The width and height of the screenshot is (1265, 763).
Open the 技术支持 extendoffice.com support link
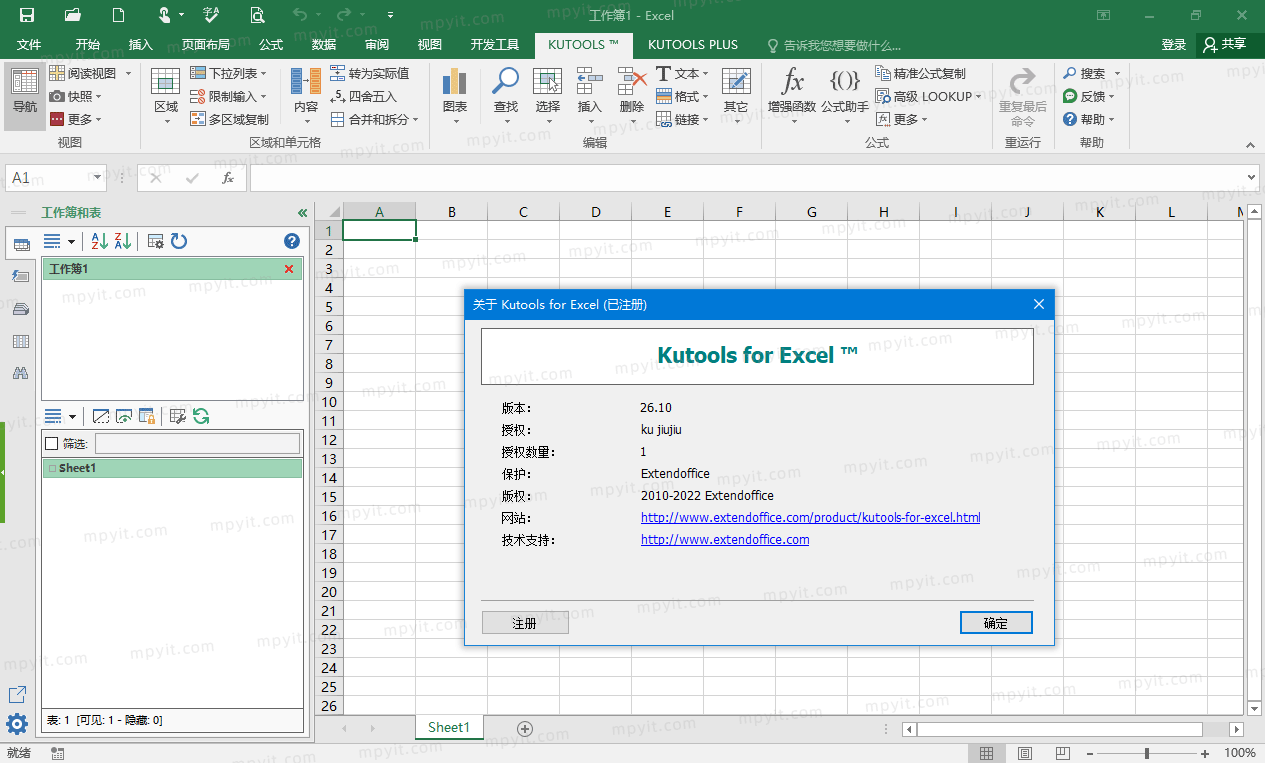coord(725,540)
